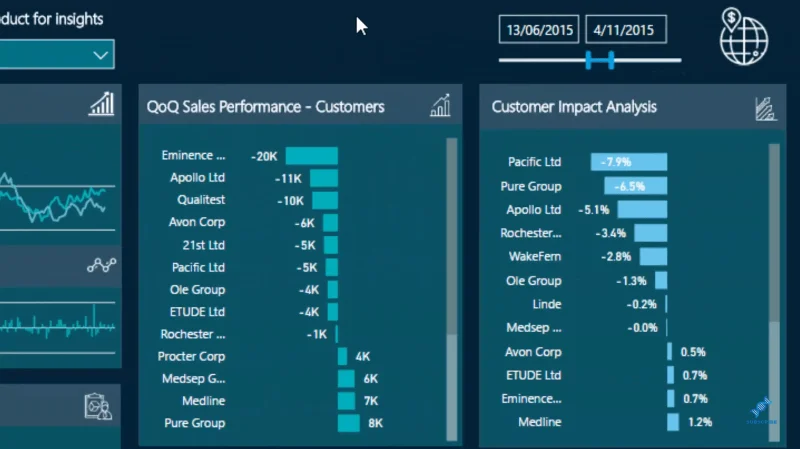Image resolution: width=800 pixels, height=449 pixels.
Task: Click the 4K value for Procter Corp
Action: [363, 357]
